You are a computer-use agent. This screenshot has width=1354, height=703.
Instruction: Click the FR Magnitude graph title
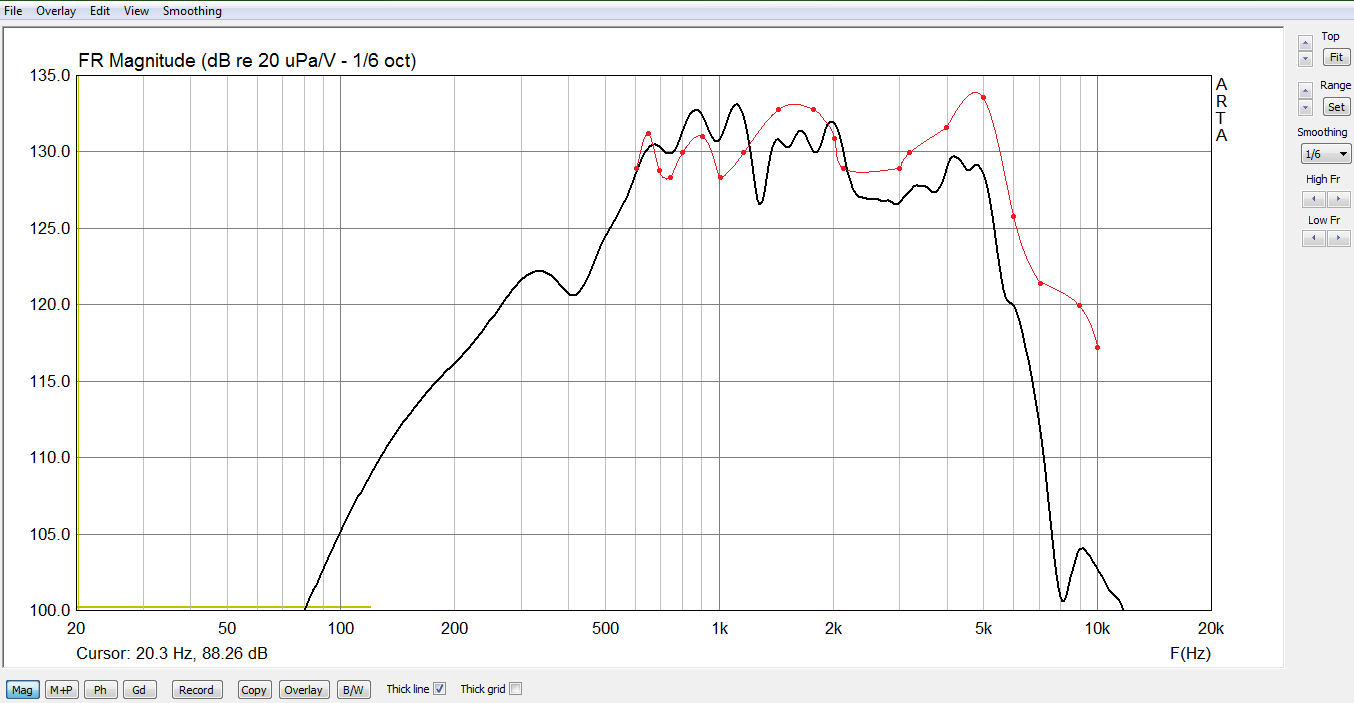point(247,62)
